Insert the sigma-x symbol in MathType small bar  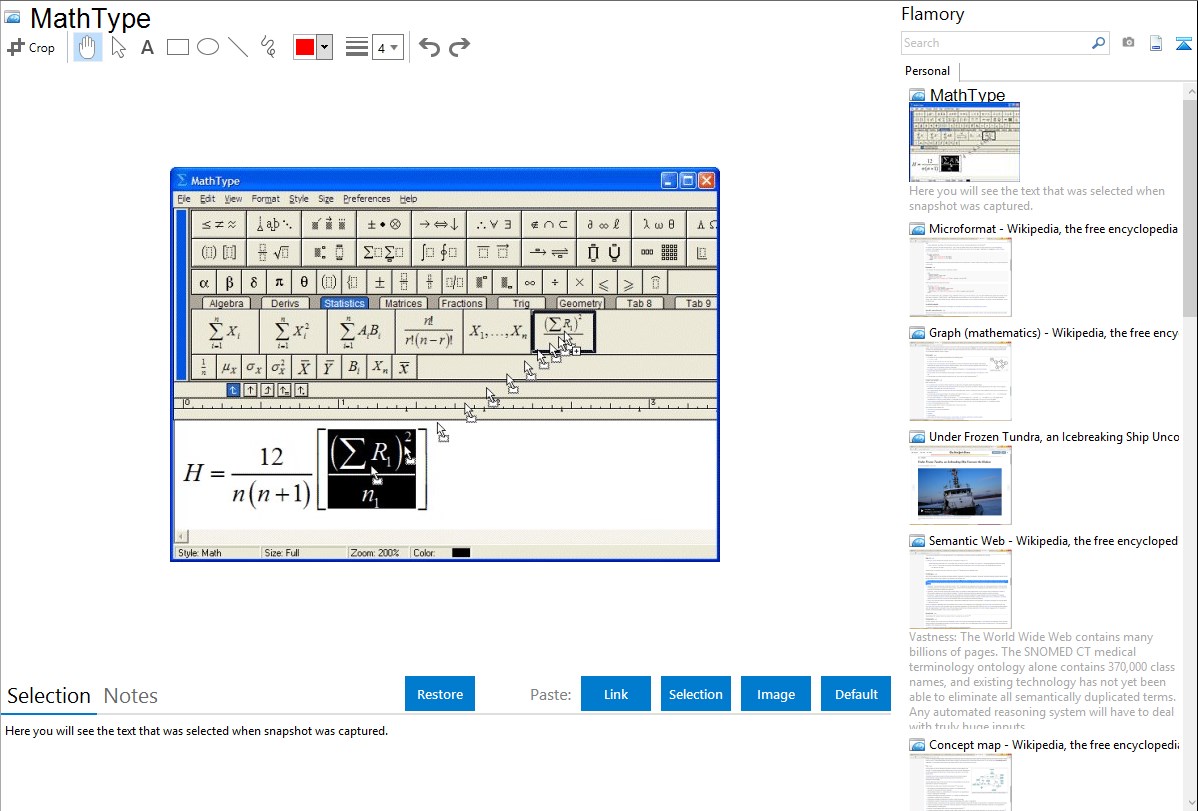pos(254,368)
